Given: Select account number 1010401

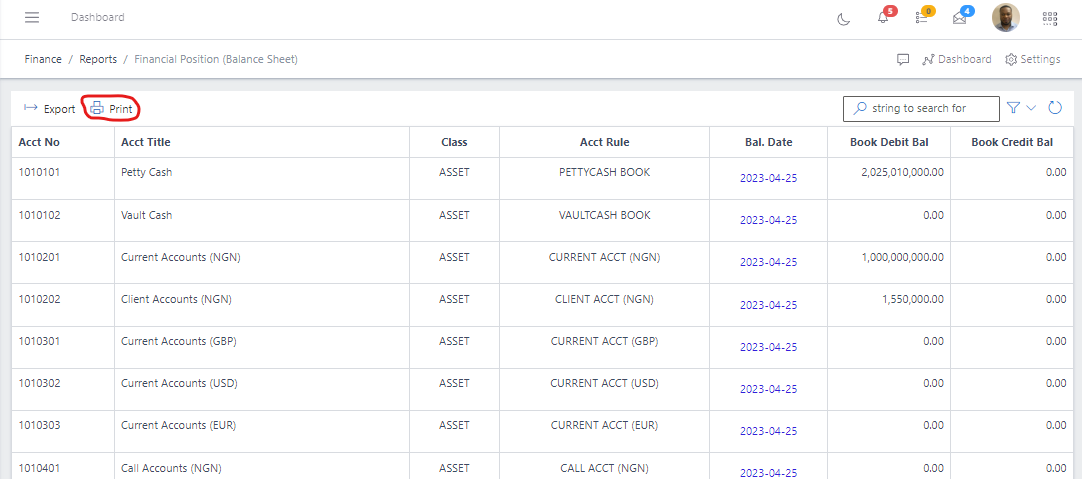Looking at the screenshot, I should pos(39,467).
